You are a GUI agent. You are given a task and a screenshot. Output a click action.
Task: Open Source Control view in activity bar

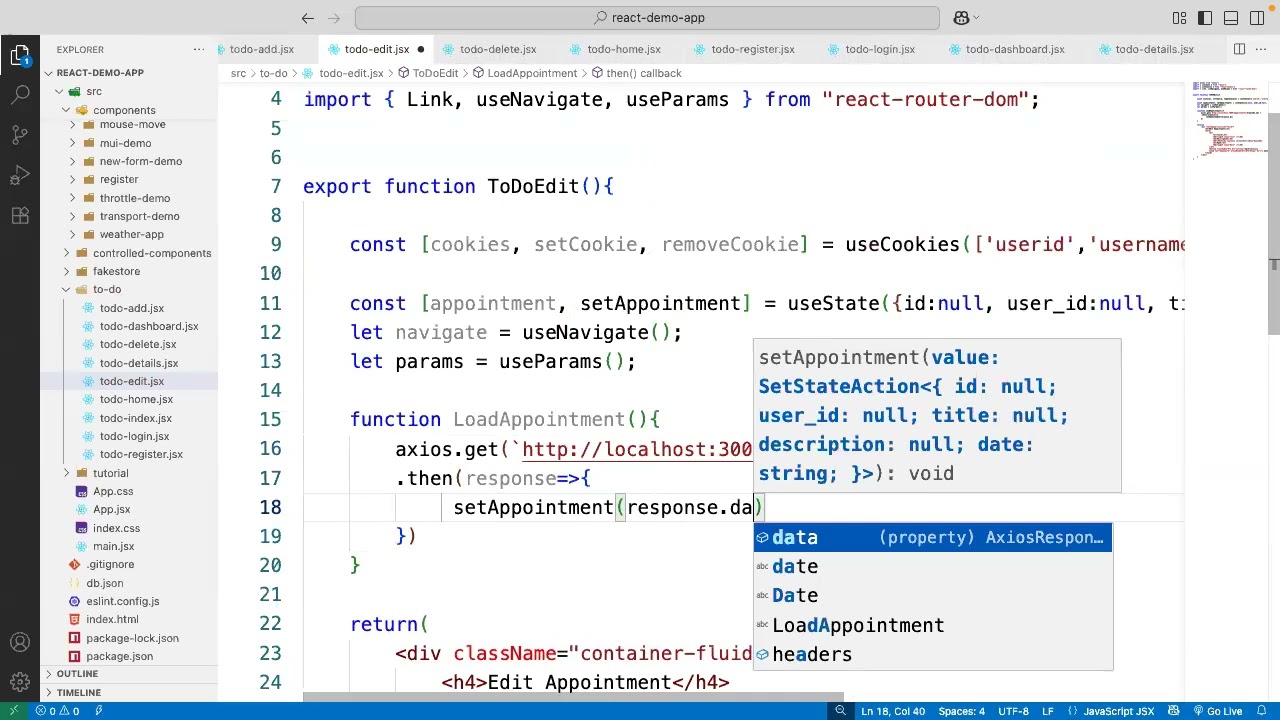point(20,135)
